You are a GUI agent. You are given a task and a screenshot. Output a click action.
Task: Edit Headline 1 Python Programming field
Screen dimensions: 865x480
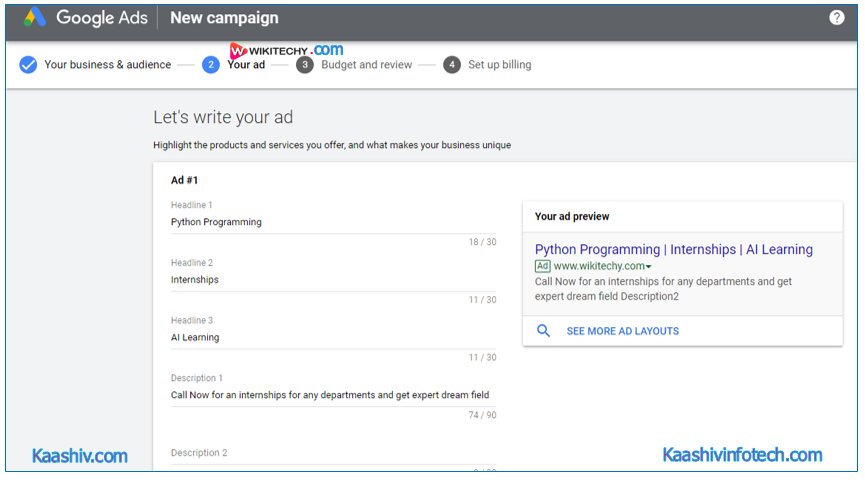(x=333, y=222)
